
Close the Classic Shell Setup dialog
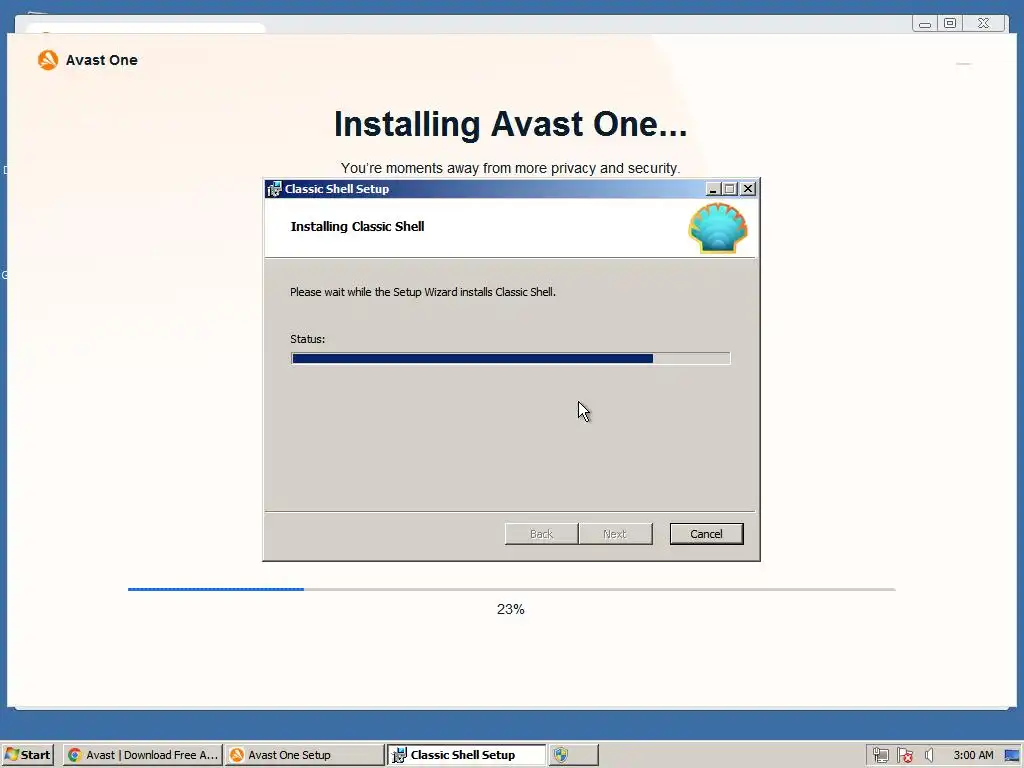click(748, 189)
